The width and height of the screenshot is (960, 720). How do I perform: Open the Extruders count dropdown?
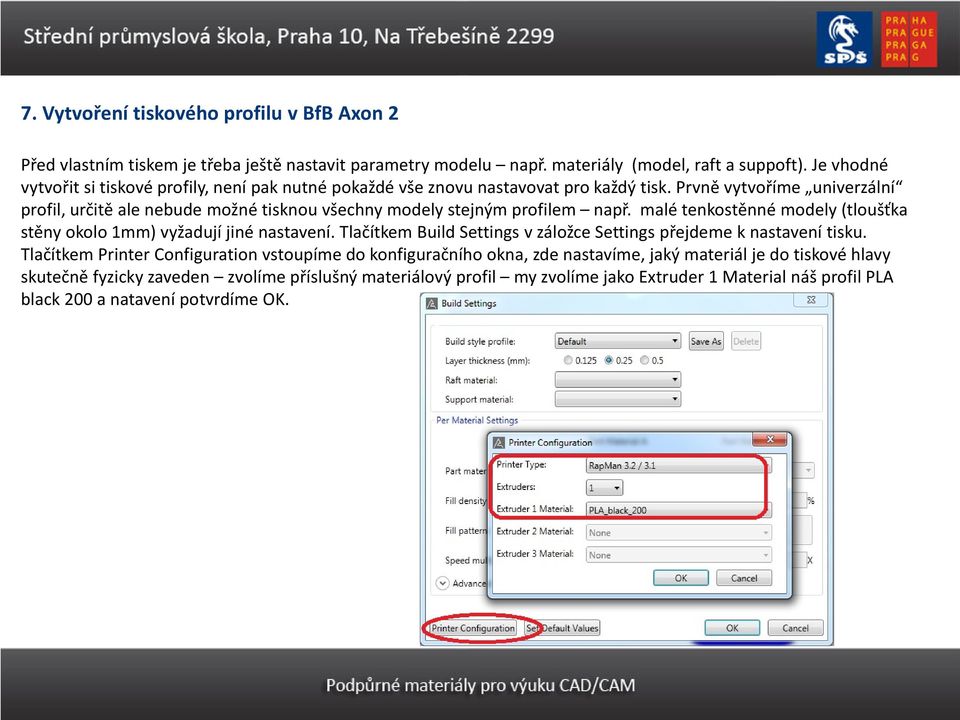[x=604, y=488]
